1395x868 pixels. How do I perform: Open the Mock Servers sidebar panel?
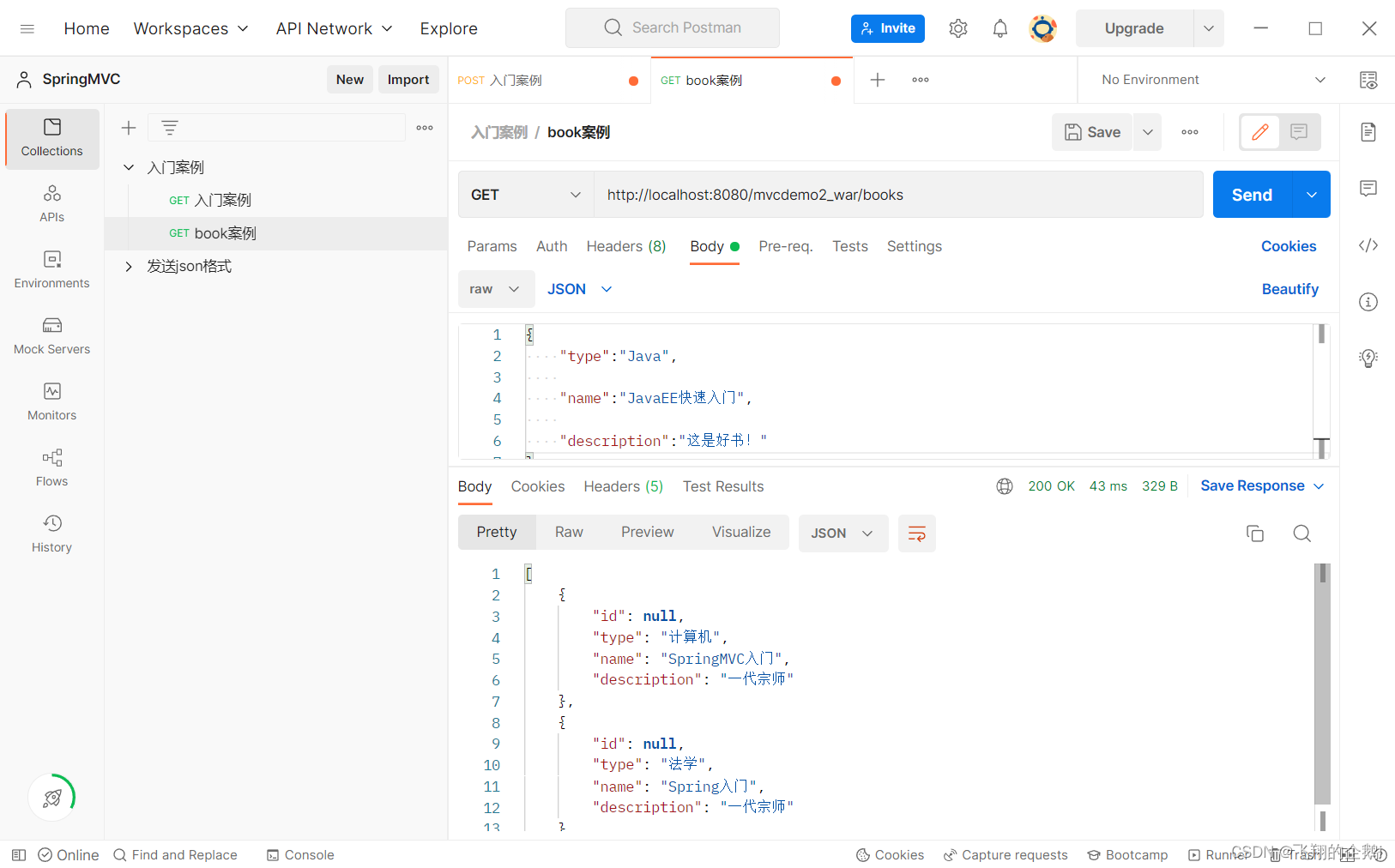pyautogui.click(x=52, y=336)
